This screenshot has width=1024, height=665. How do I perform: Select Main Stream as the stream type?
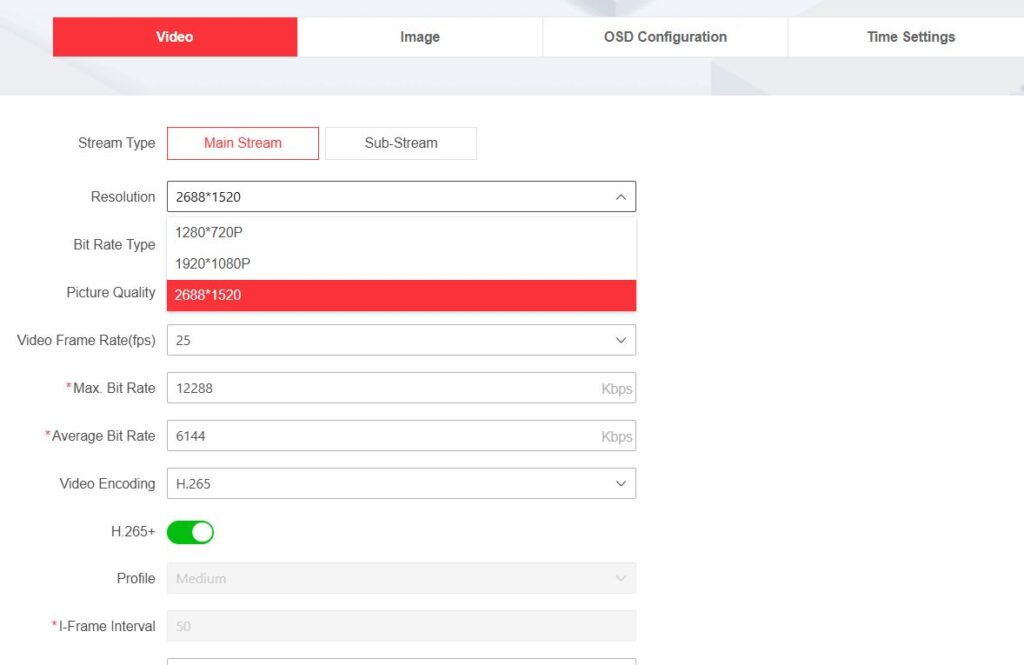click(243, 143)
